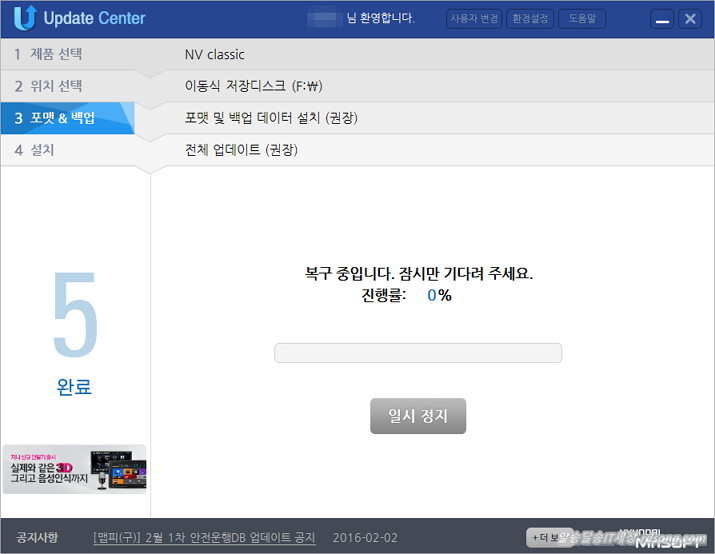Click the 공지사항 label
The image size is (715, 554).
coord(37,538)
